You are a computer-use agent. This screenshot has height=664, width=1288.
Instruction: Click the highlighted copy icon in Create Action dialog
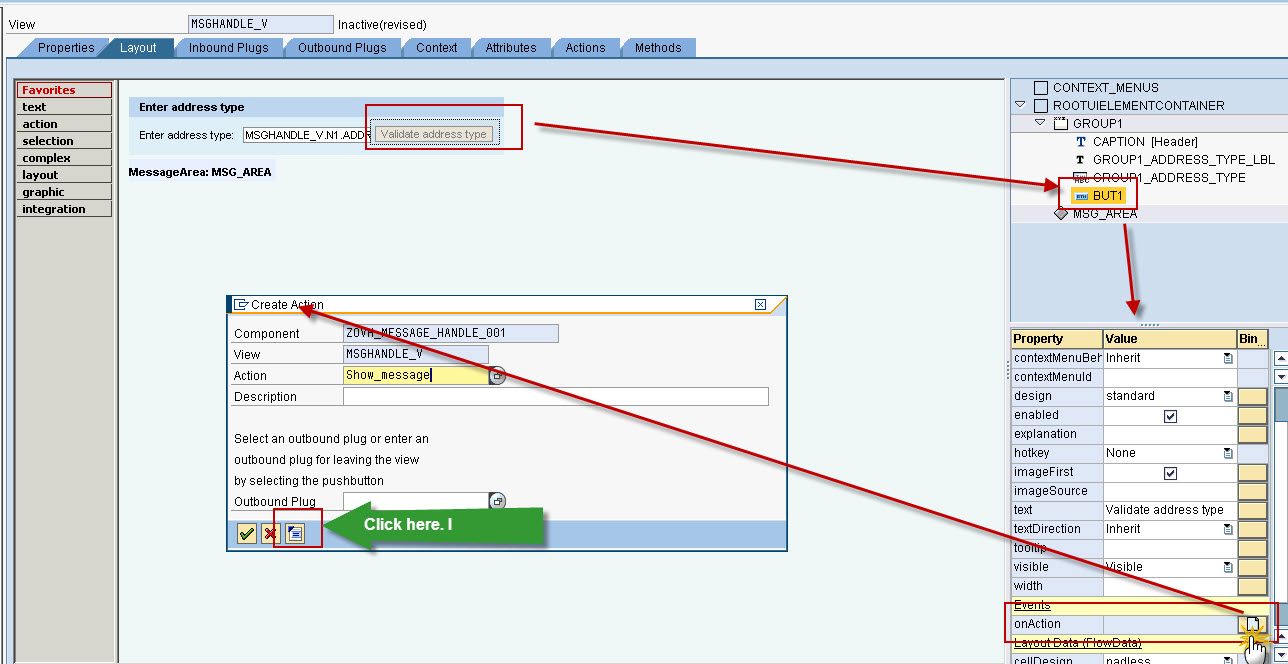[296, 533]
